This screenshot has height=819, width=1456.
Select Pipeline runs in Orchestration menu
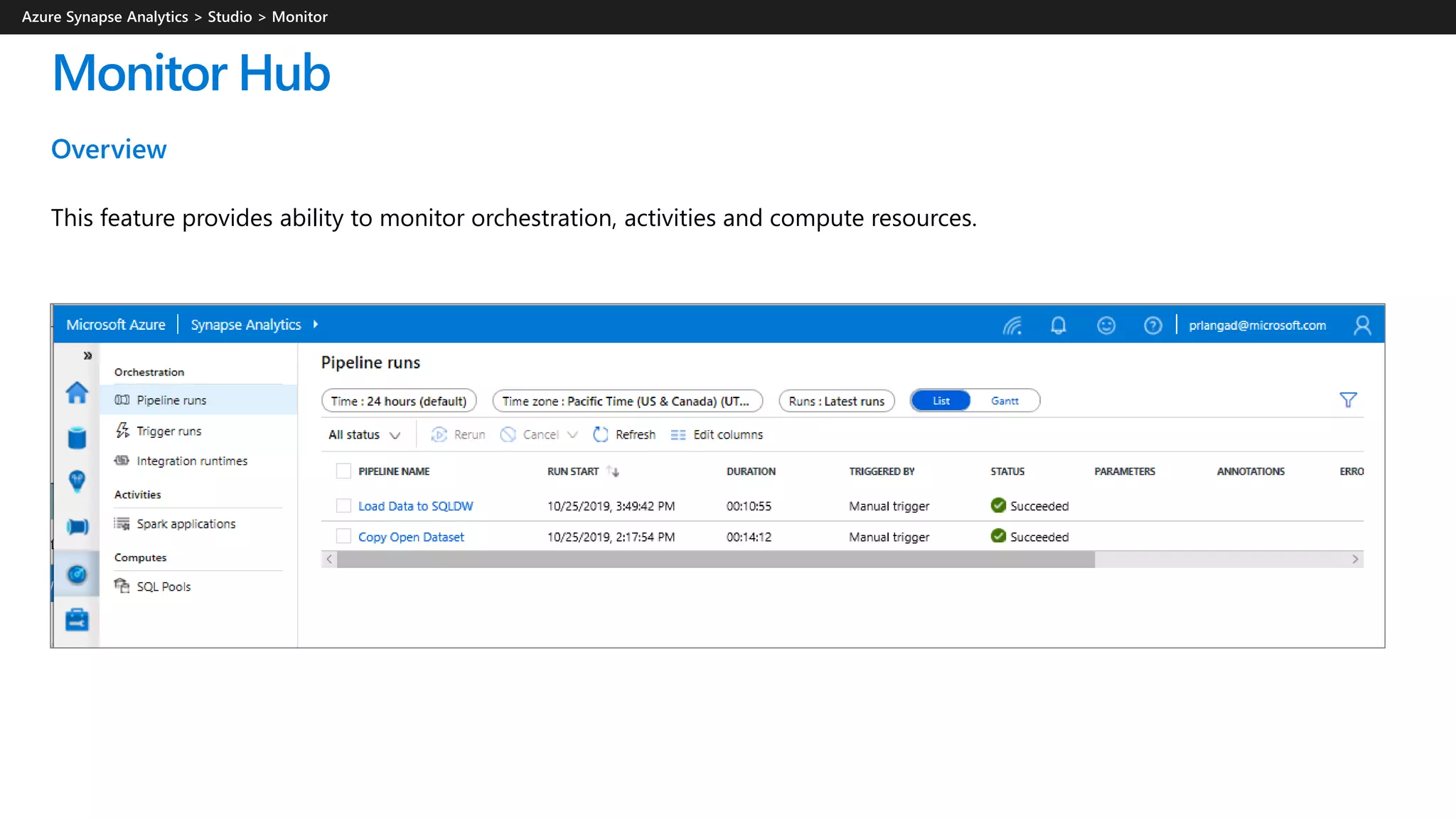coord(198,400)
